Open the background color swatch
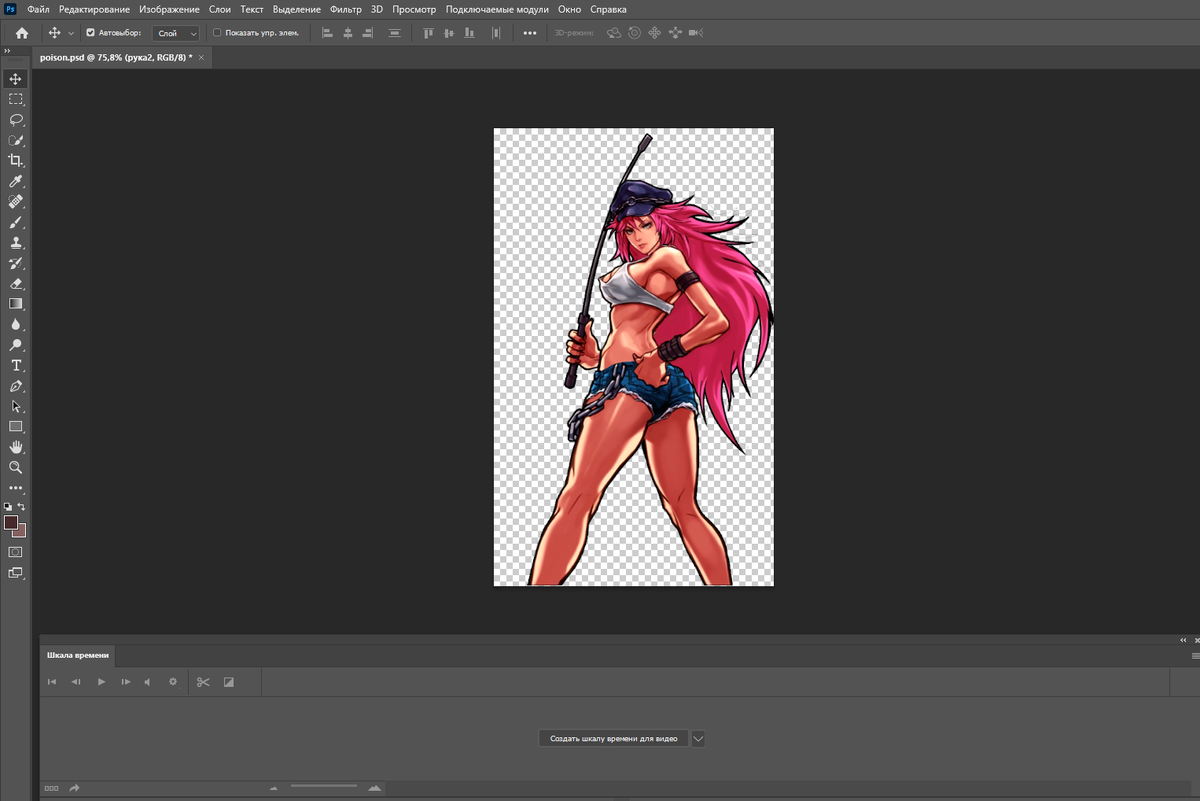The width and height of the screenshot is (1200, 801). click(22, 532)
